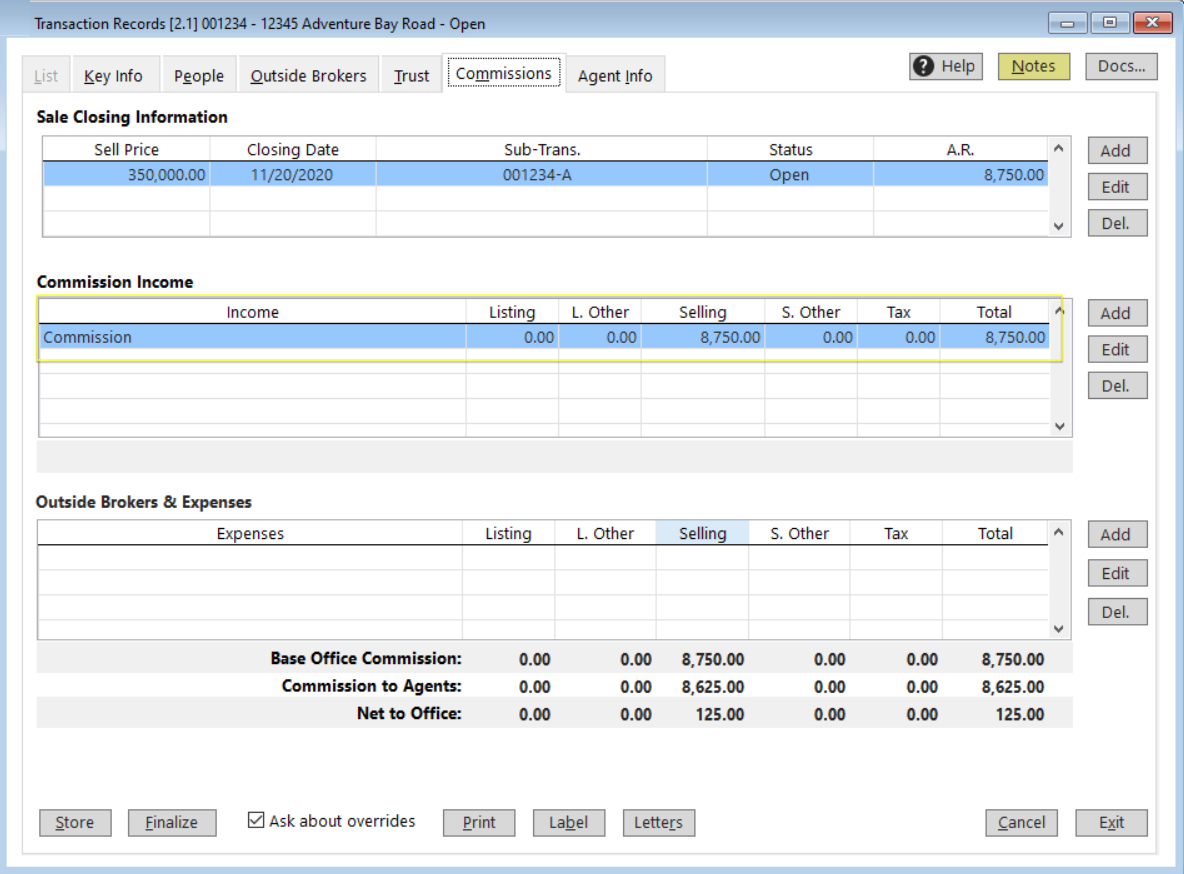
Task: Open the Notes panel
Action: coord(1033,66)
